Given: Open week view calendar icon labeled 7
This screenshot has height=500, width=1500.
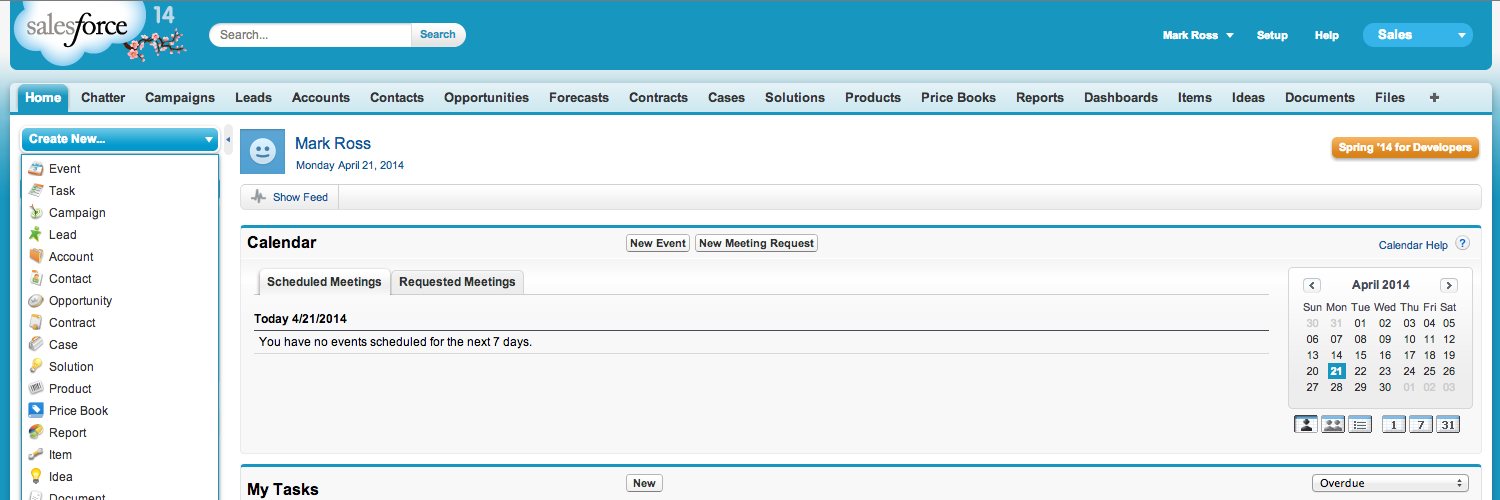Looking at the screenshot, I should coord(1421,425).
